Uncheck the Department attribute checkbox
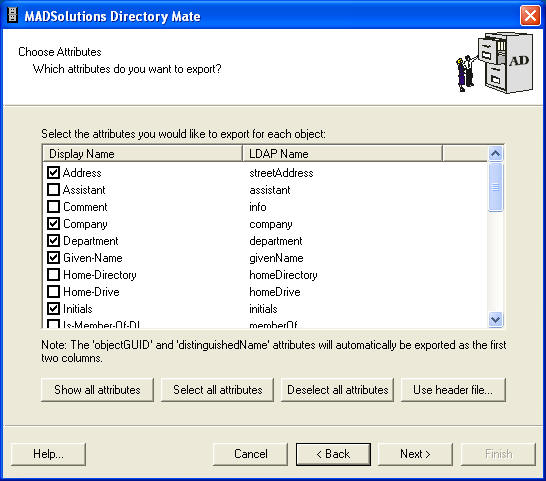This screenshot has width=546, height=481. click(x=53, y=241)
